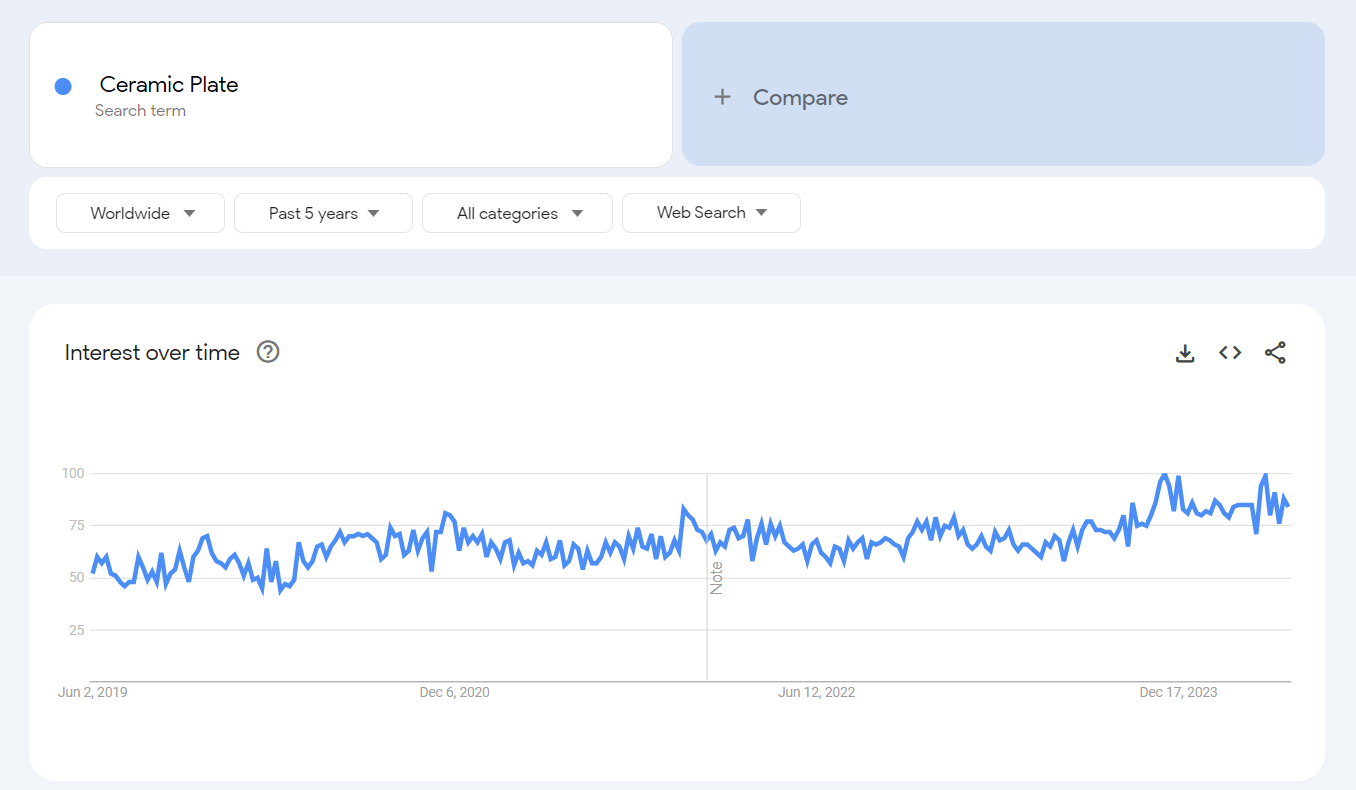
Task: Click the Interest over time heading
Action: click(x=152, y=352)
